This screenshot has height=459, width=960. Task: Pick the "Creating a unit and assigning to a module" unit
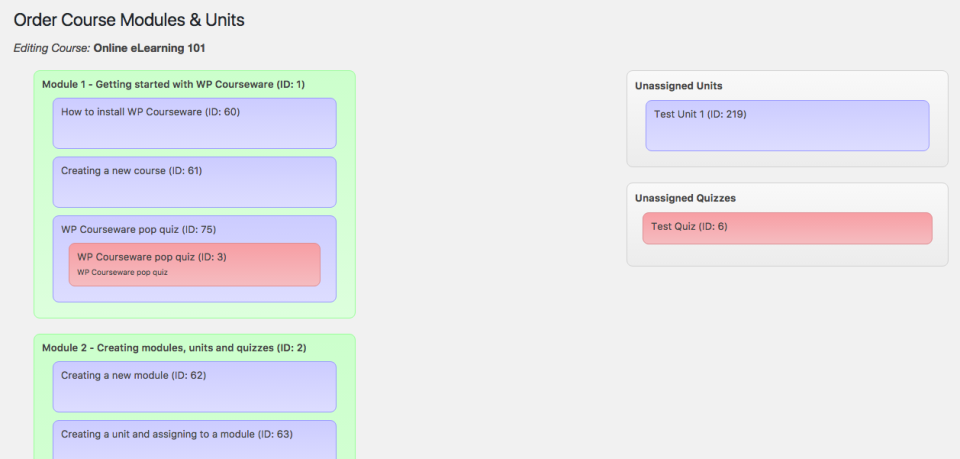click(176, 435)
